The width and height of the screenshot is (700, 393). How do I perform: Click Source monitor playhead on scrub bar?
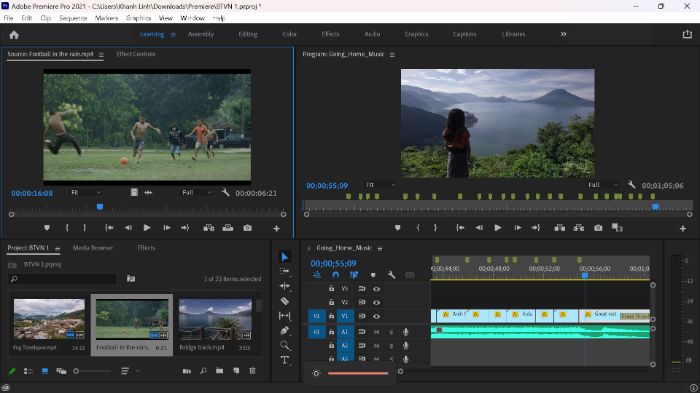click(x=100, y=207)
